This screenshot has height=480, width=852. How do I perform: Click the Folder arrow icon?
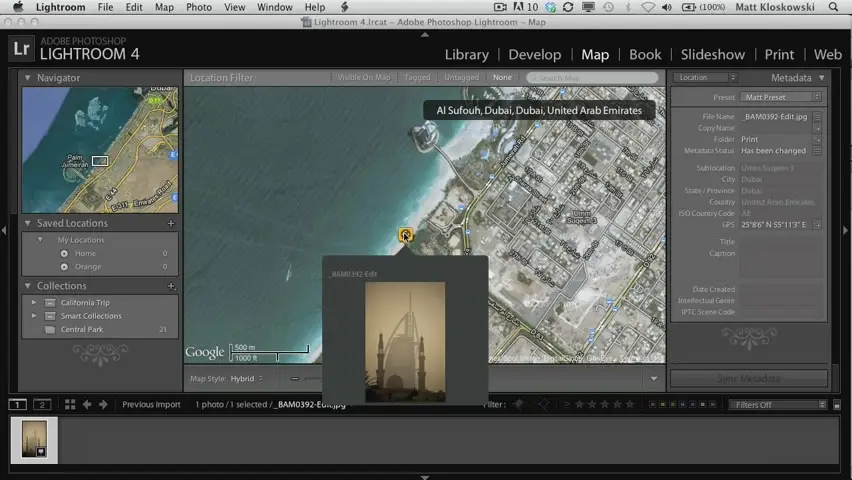(x=817, y=139)
